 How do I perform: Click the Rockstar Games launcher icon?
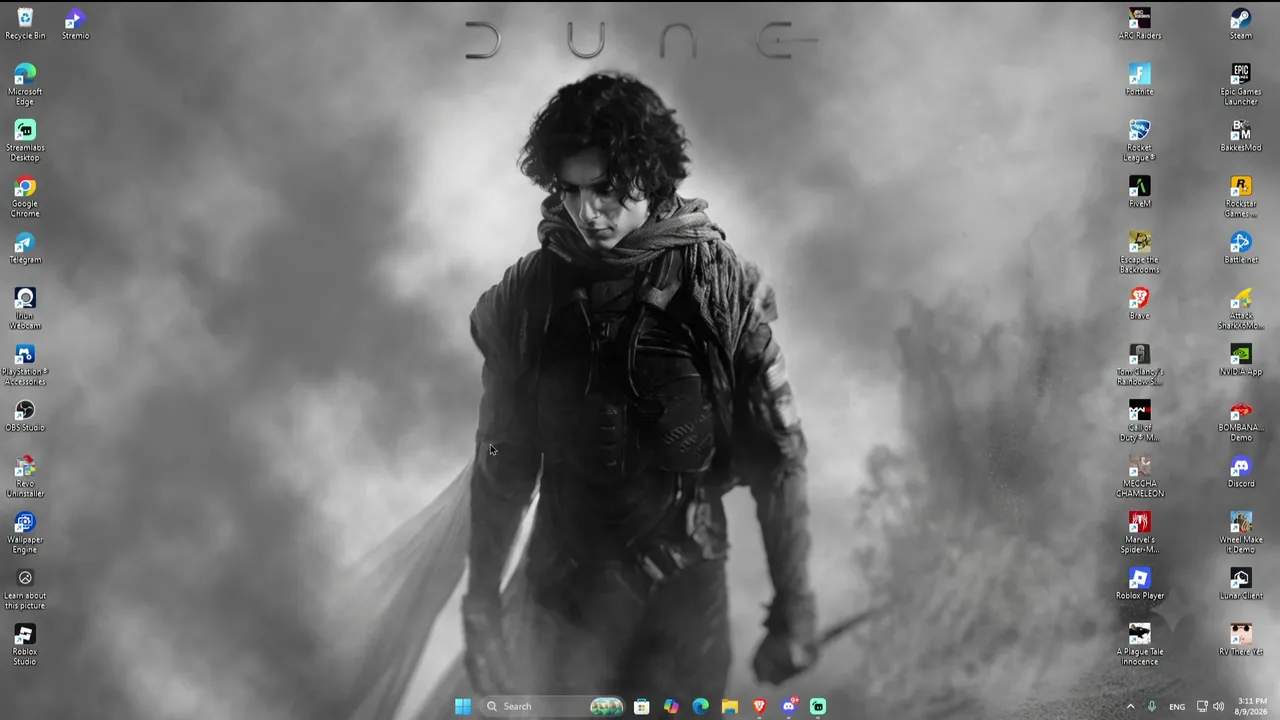click(1241, 196)
